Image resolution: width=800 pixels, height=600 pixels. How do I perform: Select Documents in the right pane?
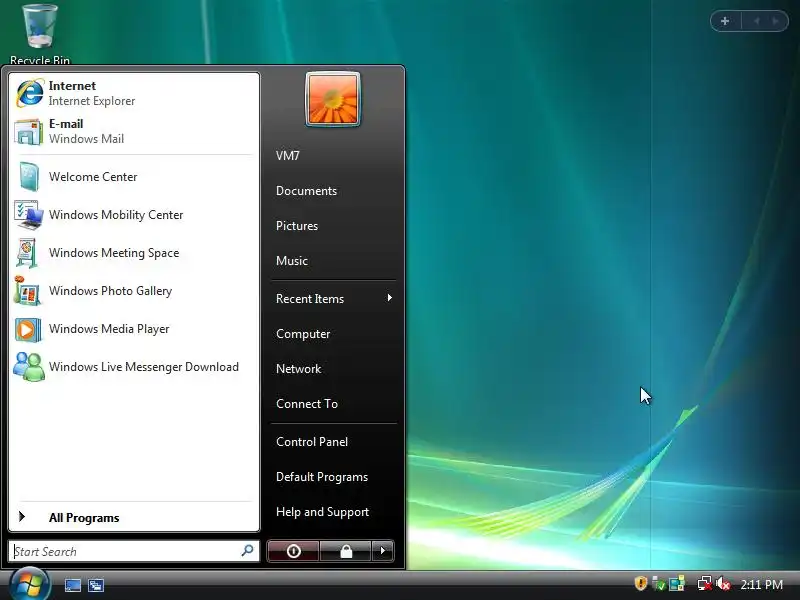click(306, 191)
